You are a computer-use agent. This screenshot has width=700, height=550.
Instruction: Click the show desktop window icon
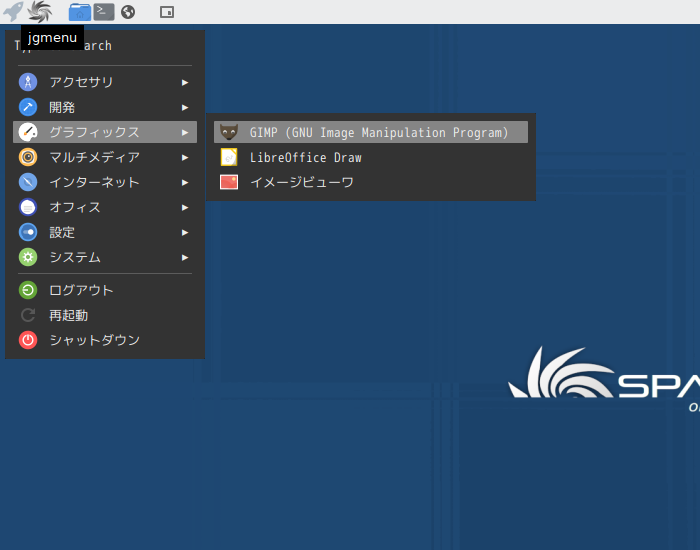click(167, 12)
